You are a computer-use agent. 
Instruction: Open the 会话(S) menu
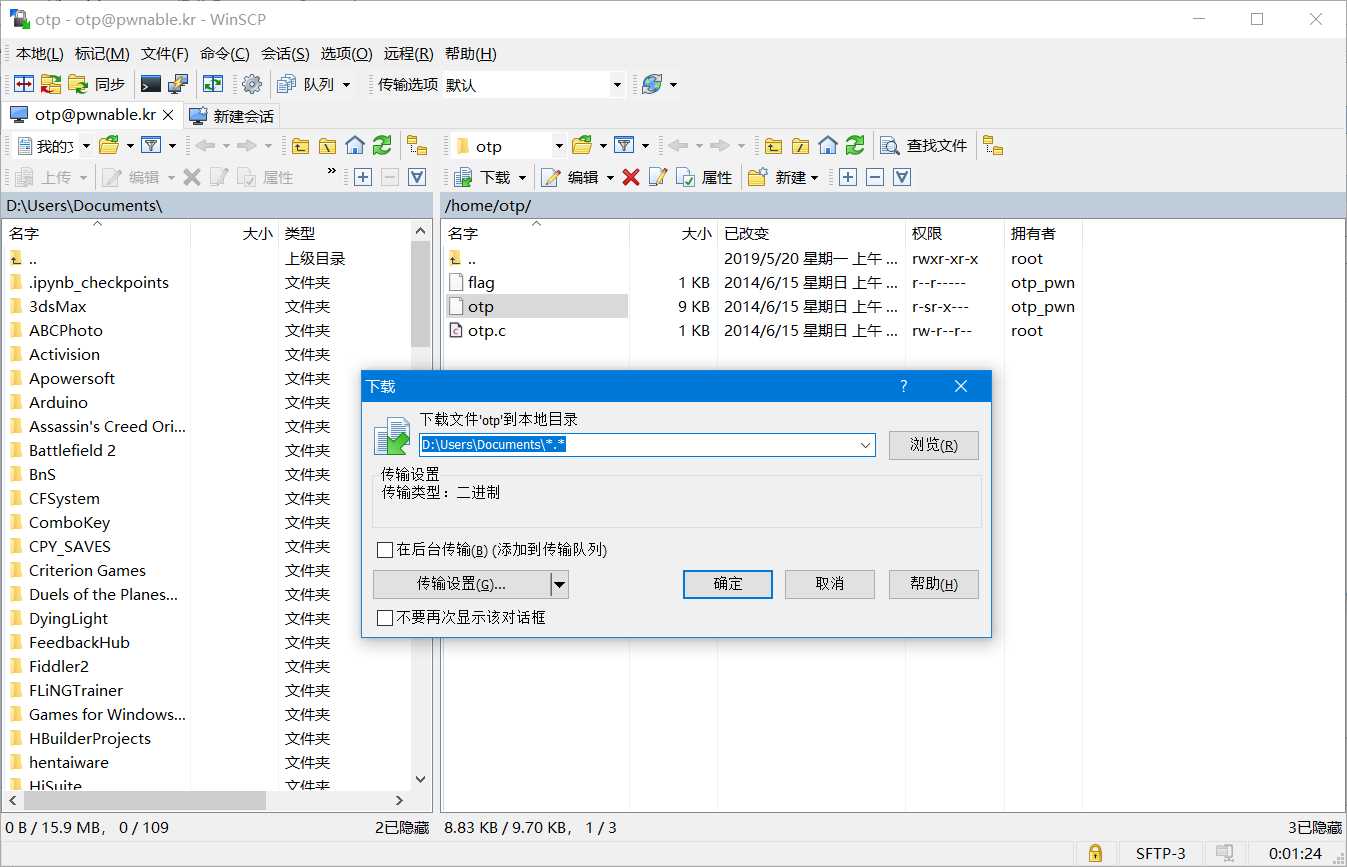pyautogui.click(x=284, y=54)
